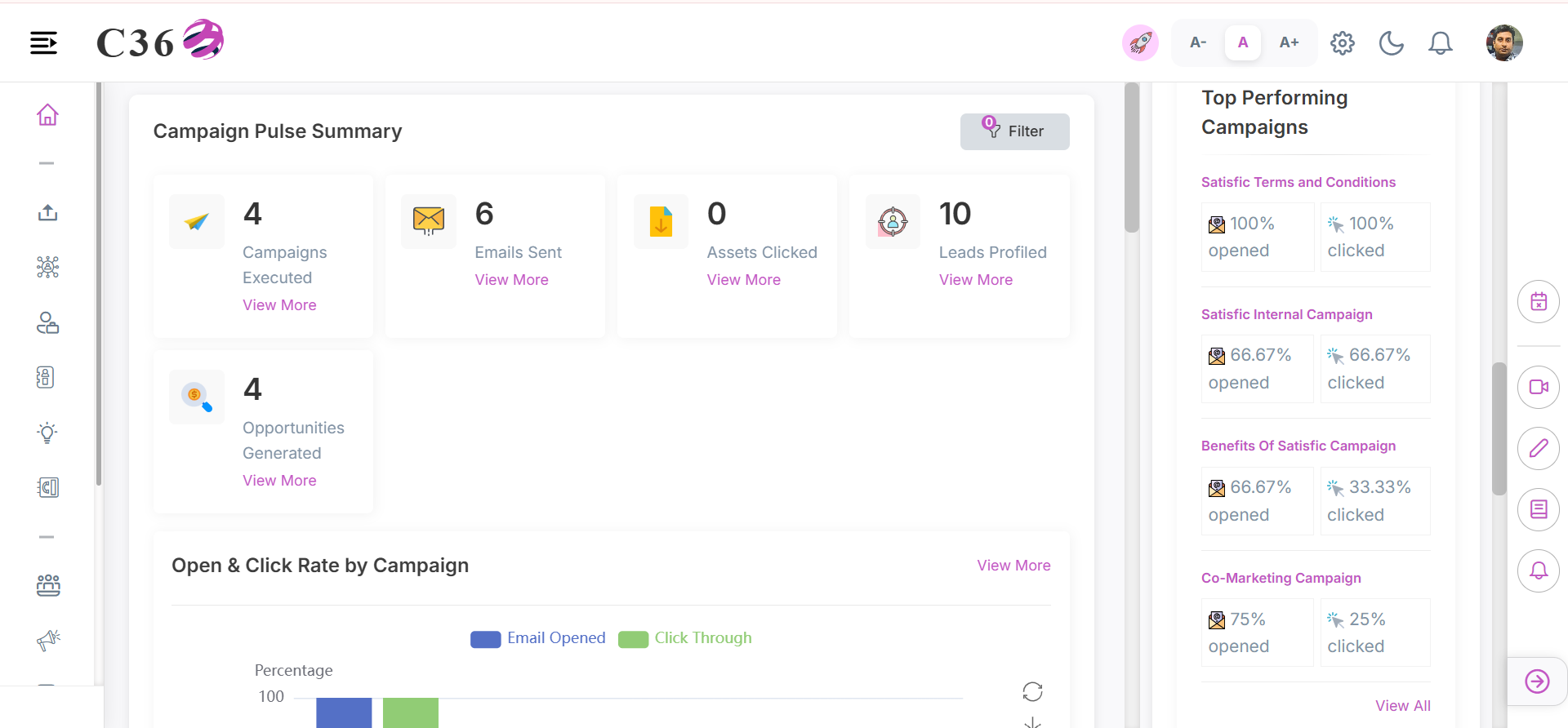Open Benefits Of Satisfic Campaign link
The width and height of the screenshot is (1568, 728).
coord(1298,446)
